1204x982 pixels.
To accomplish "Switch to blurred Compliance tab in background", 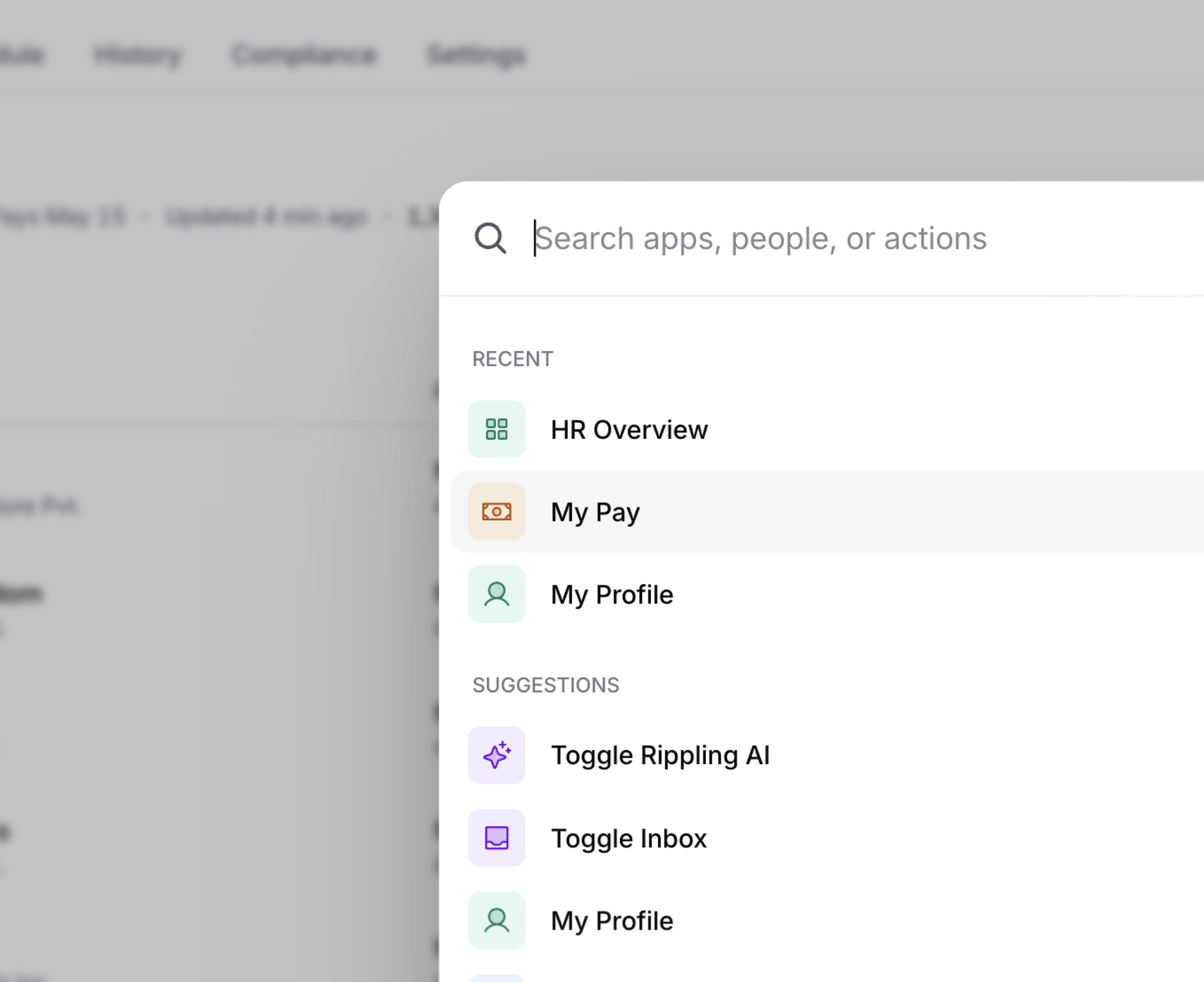I will [304, 55].
